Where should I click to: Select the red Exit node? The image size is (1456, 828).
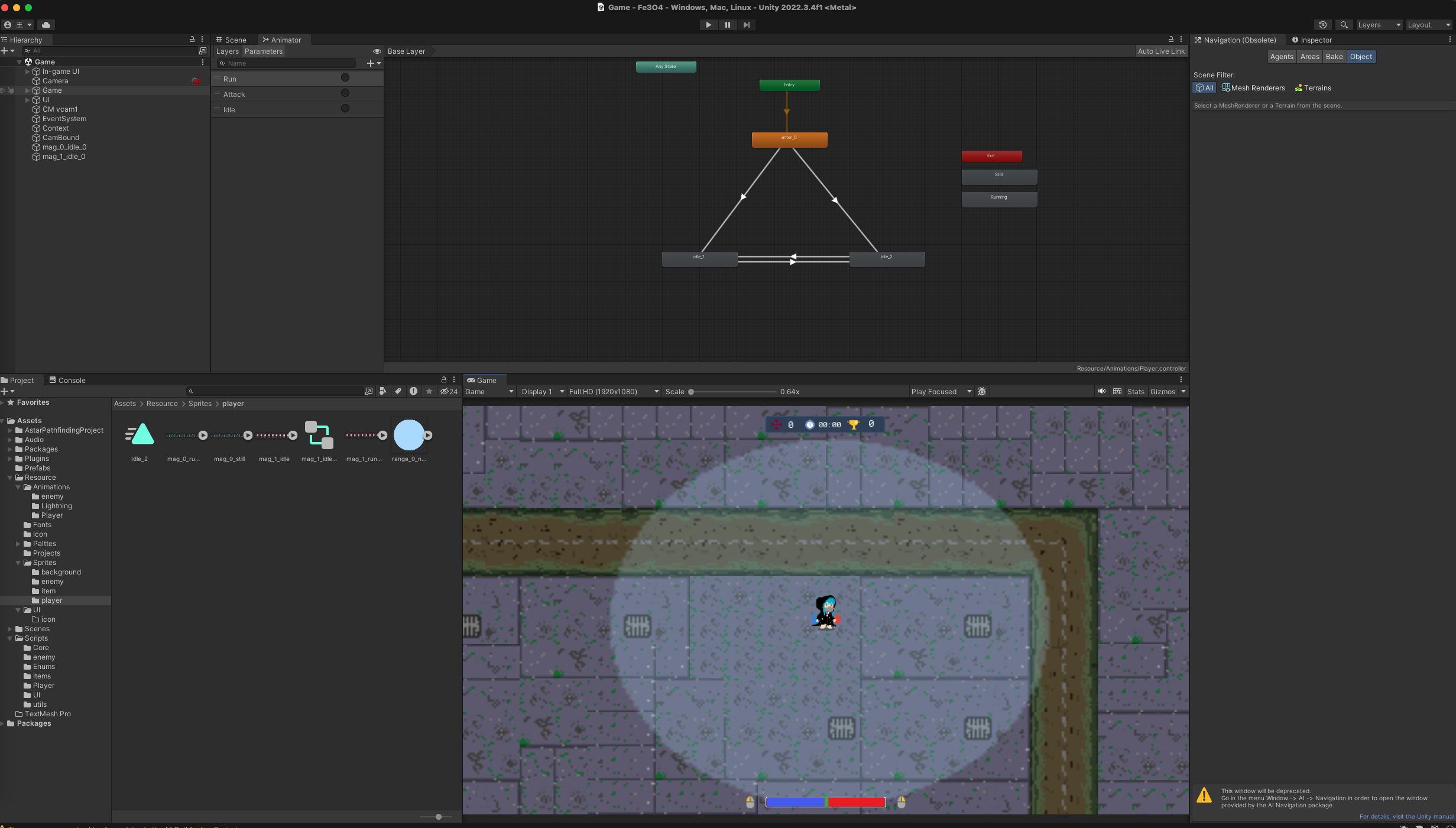pos(991,156)
